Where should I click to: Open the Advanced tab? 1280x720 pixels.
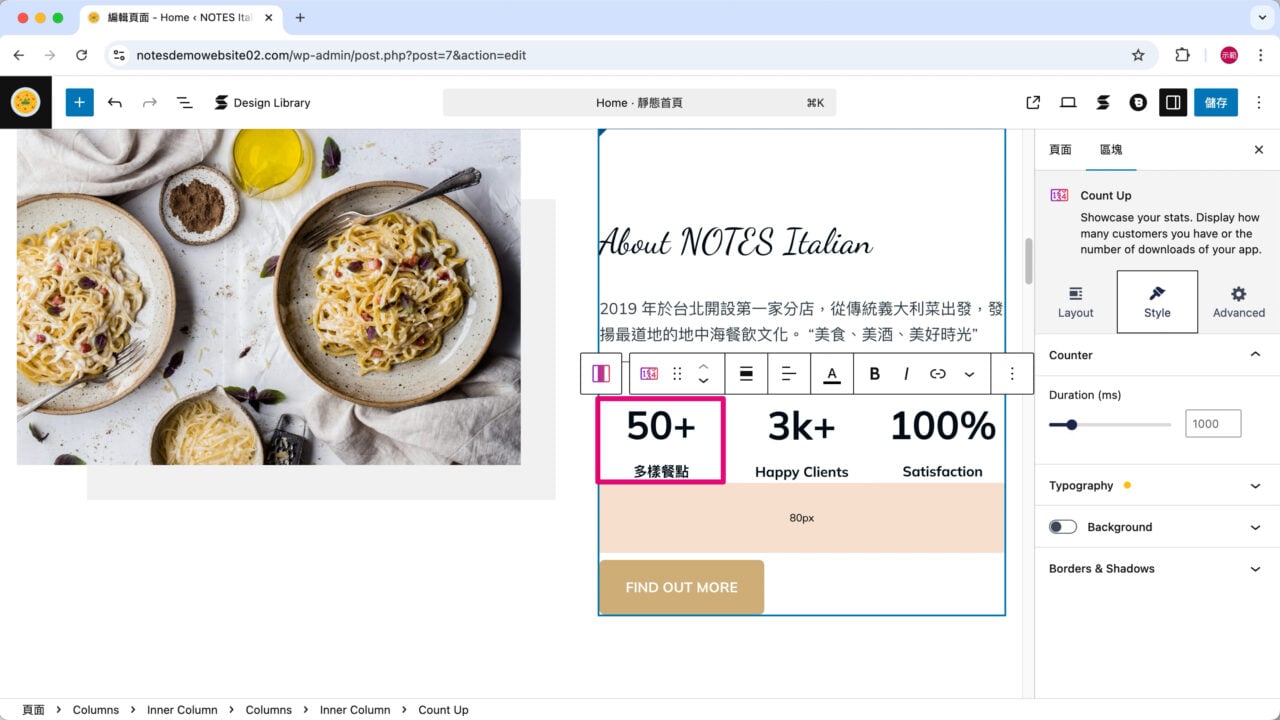pos(1238,301)
